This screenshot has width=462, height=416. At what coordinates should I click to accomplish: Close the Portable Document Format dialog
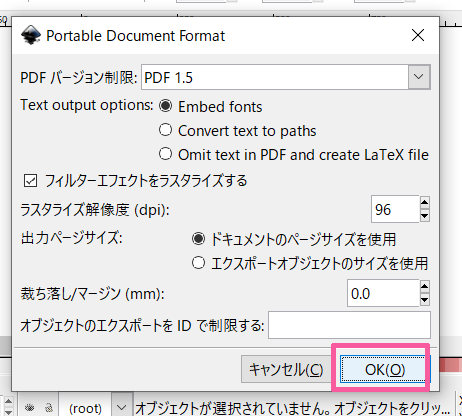point(418,35)
